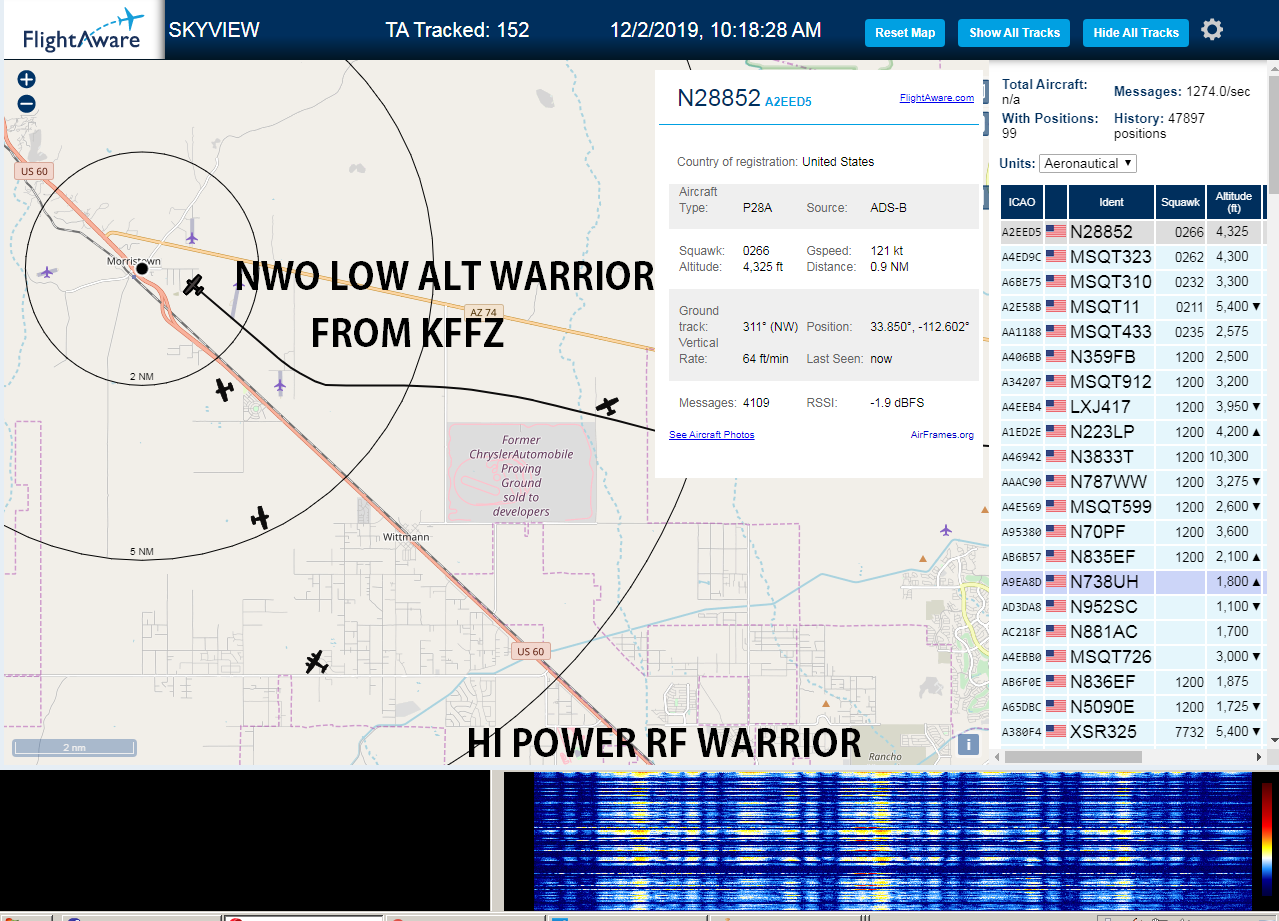Select the MSQT310 aircraft row

[1132, 282]
